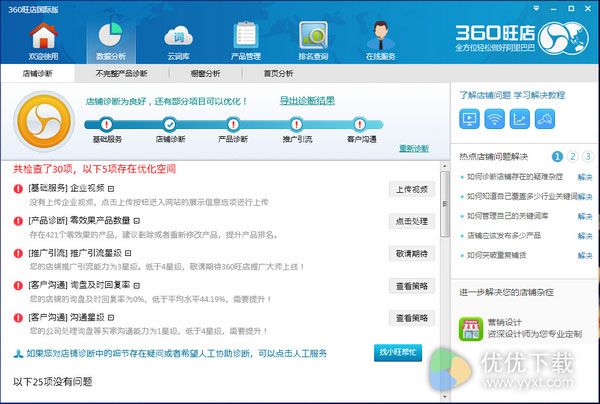This screenshot has height=404, width=600.
Task: Click the 导出诊断结果 link
Action: (307, 101)
